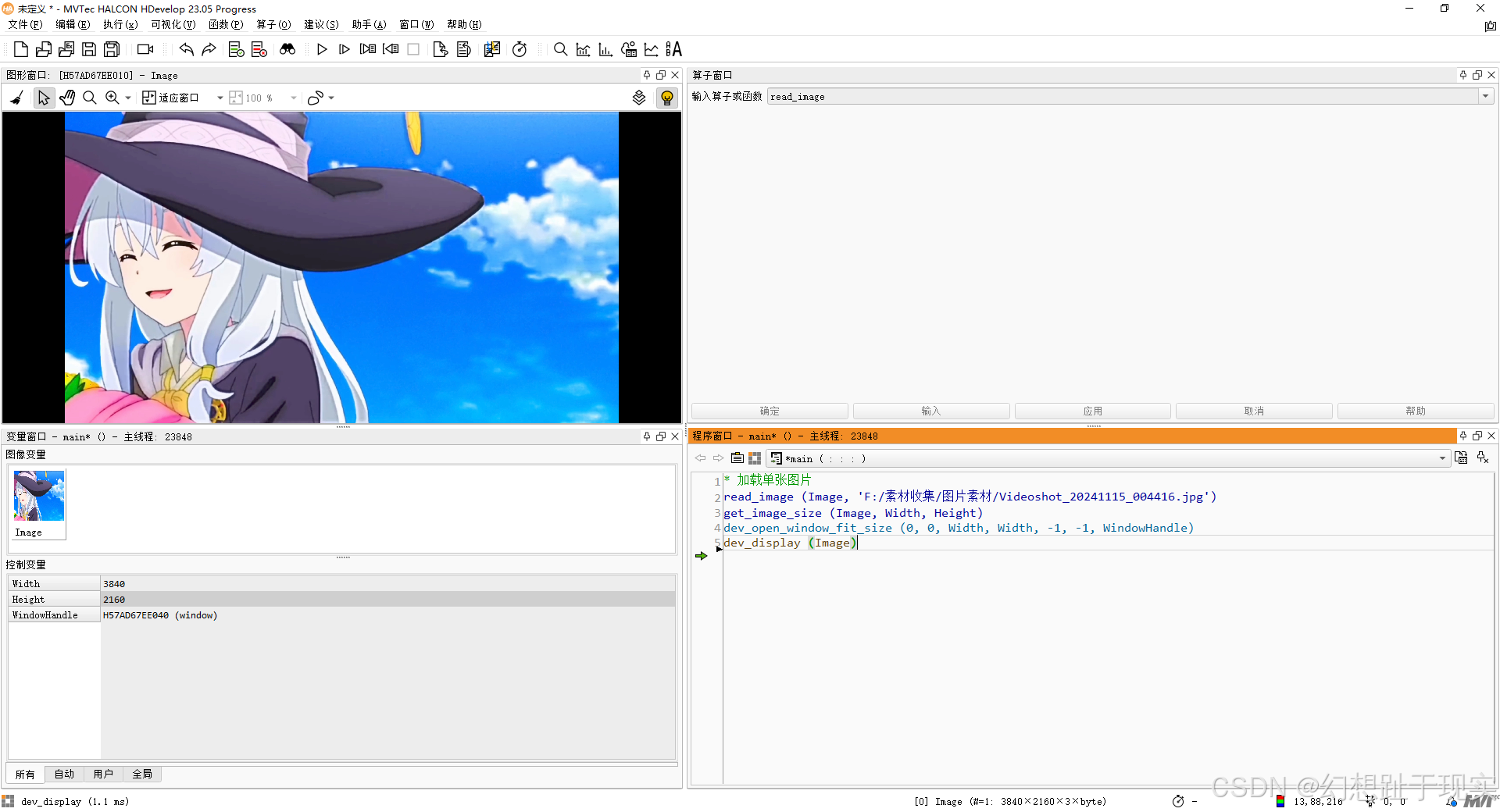Viewport: 1500px width, 812px height.
Task: Open the gray histogram tool
Action: pos(583,50)
